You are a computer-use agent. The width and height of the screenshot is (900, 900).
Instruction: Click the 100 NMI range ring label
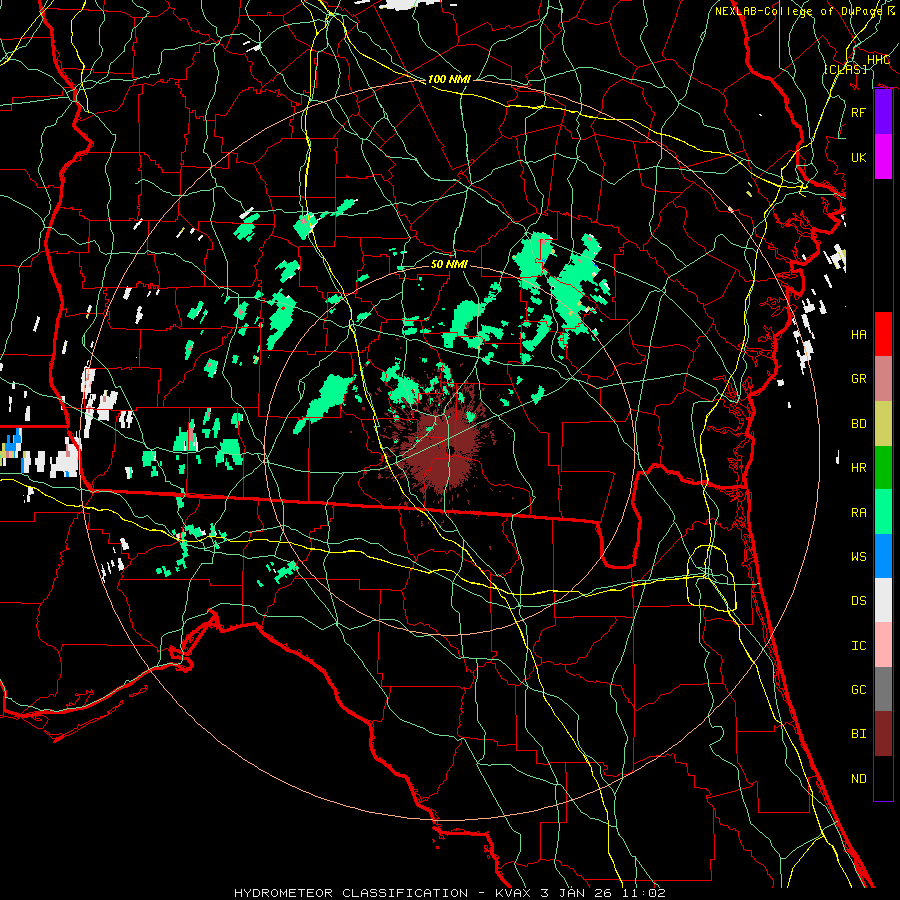click(x=449, y=79)
